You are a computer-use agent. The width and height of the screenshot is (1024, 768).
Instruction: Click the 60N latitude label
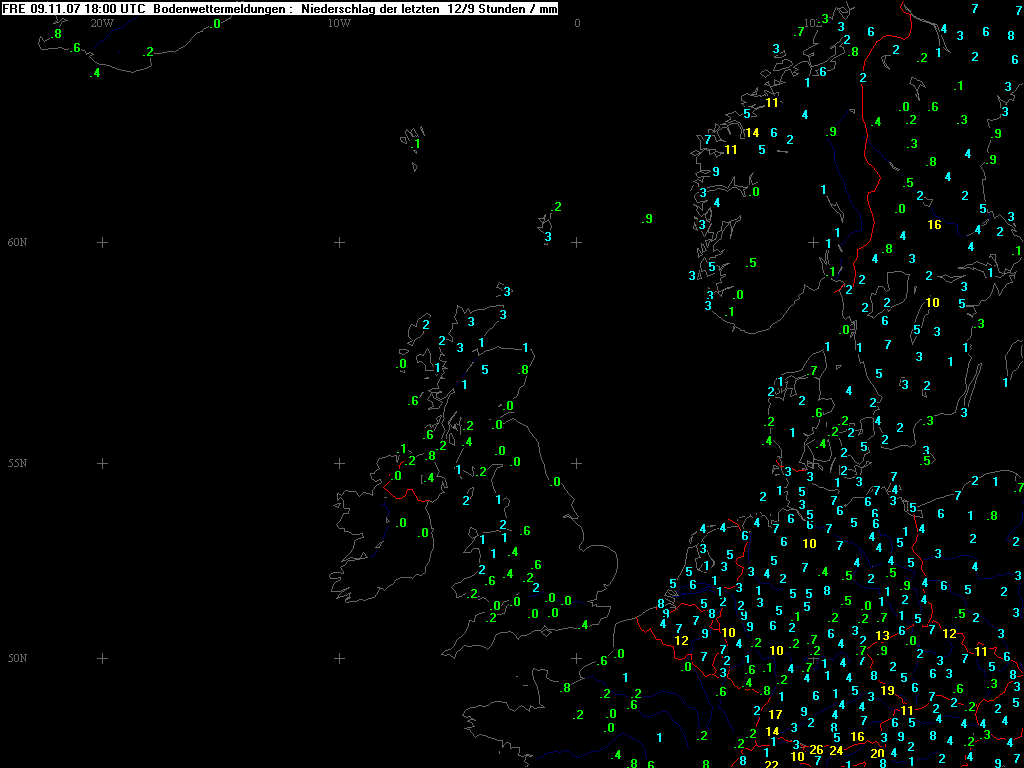coord(17,242)
